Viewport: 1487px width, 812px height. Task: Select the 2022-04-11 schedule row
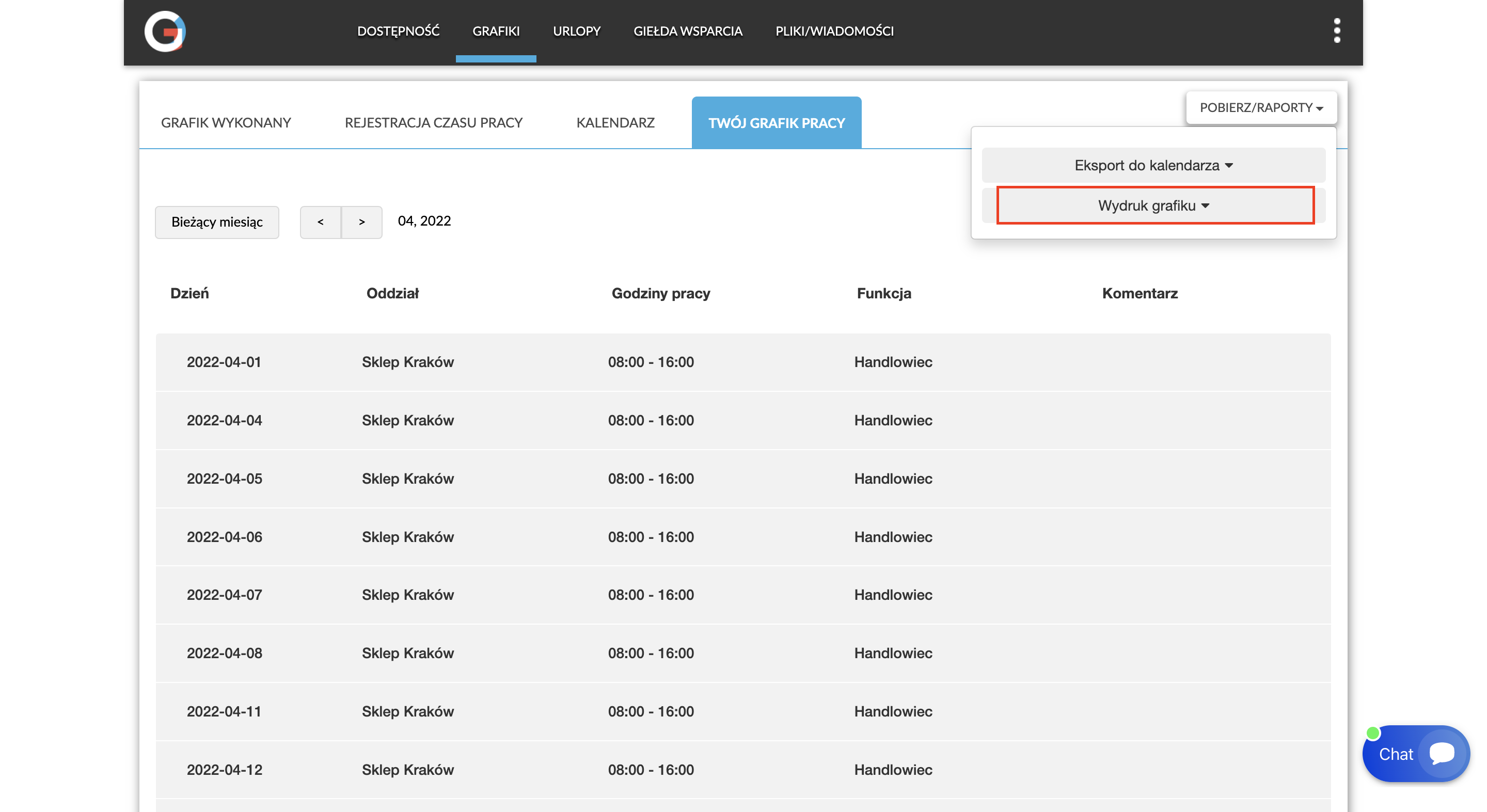(742, 711)
